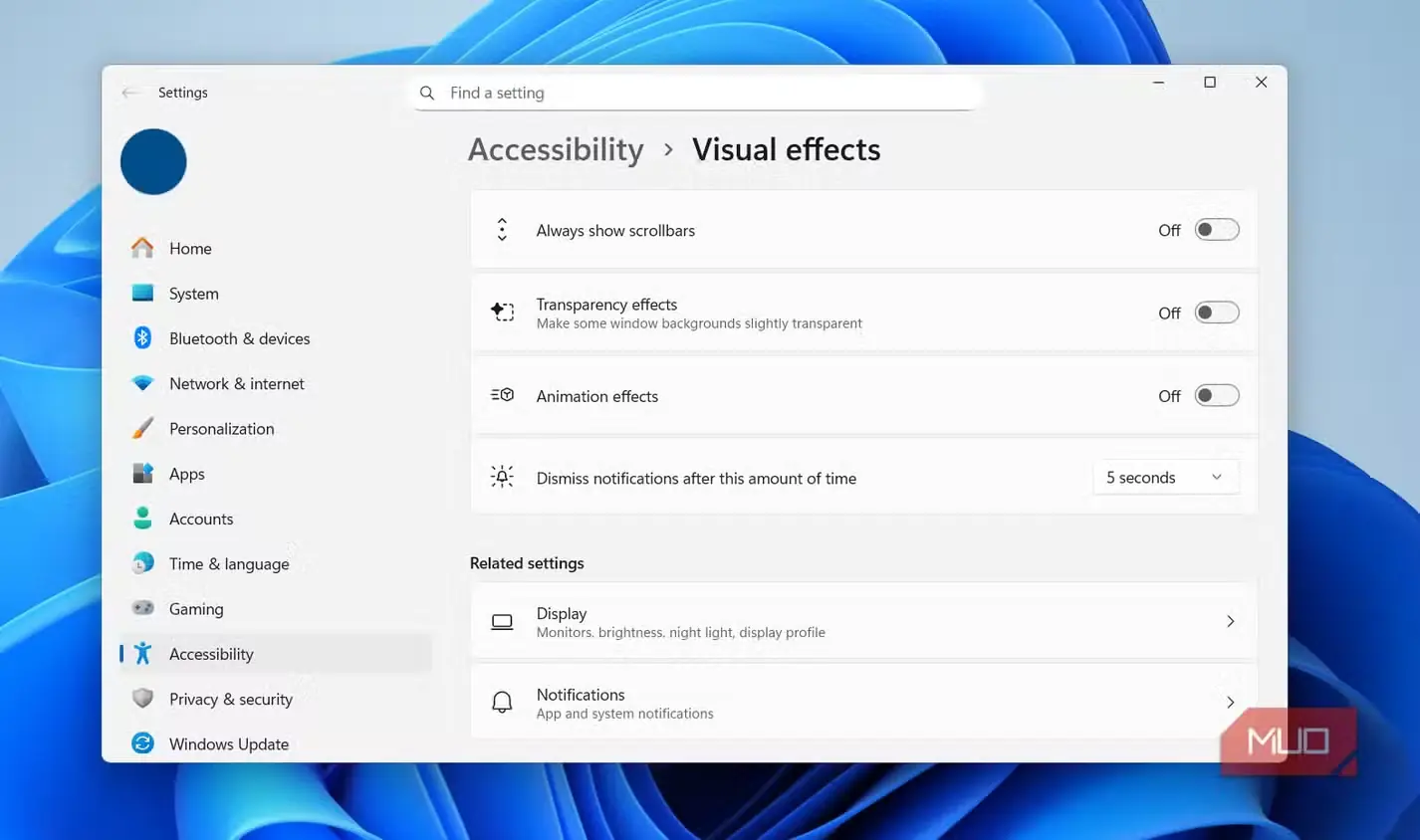Click the Home icon in sidebar
This screenshot has height=840, width=1420.
pos(142,248)
